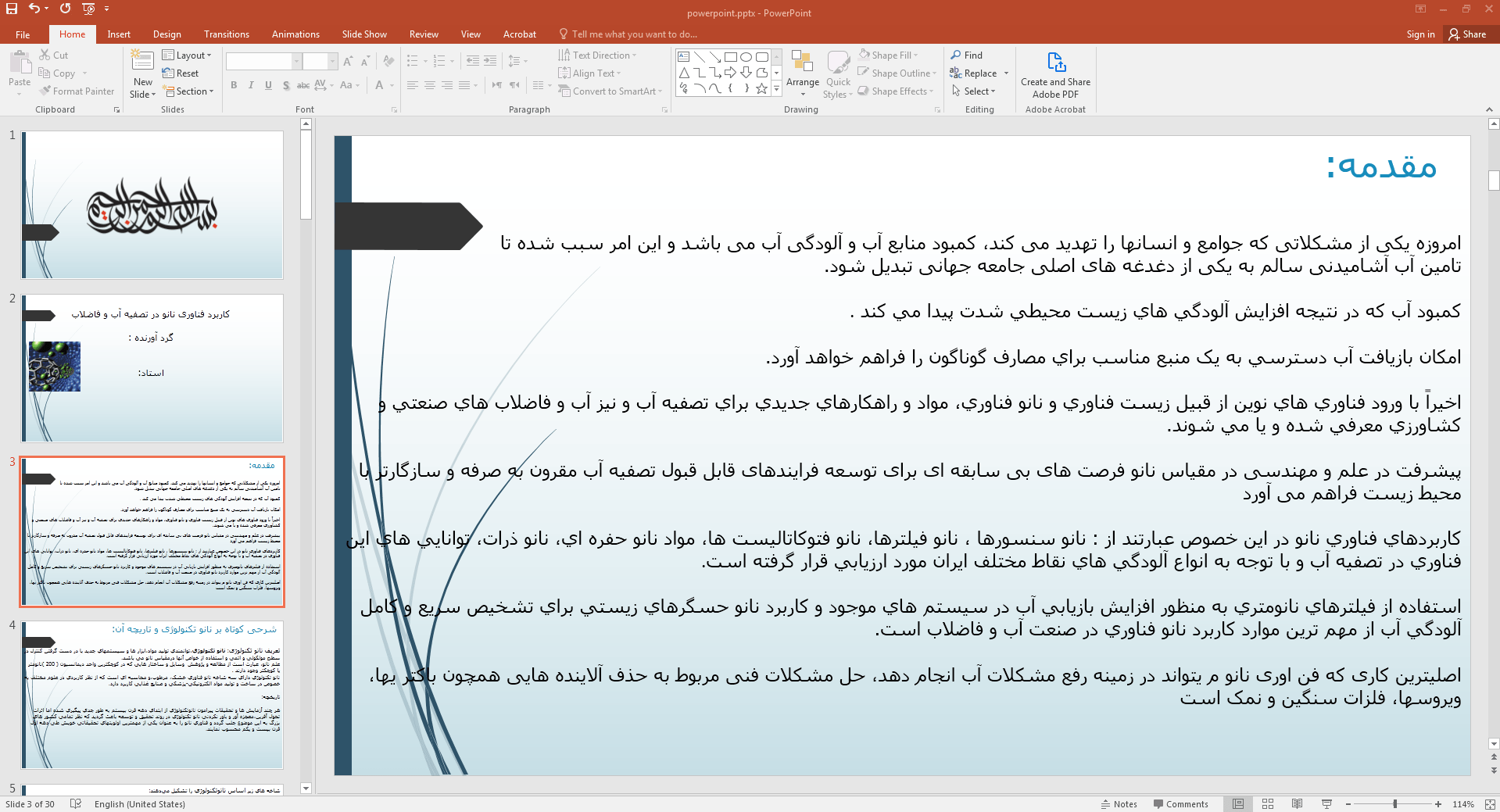Viewport: 1500px width, 812px height.
Task: Click the Cut command
Action: pyautogui.click(x=54, y=55)
